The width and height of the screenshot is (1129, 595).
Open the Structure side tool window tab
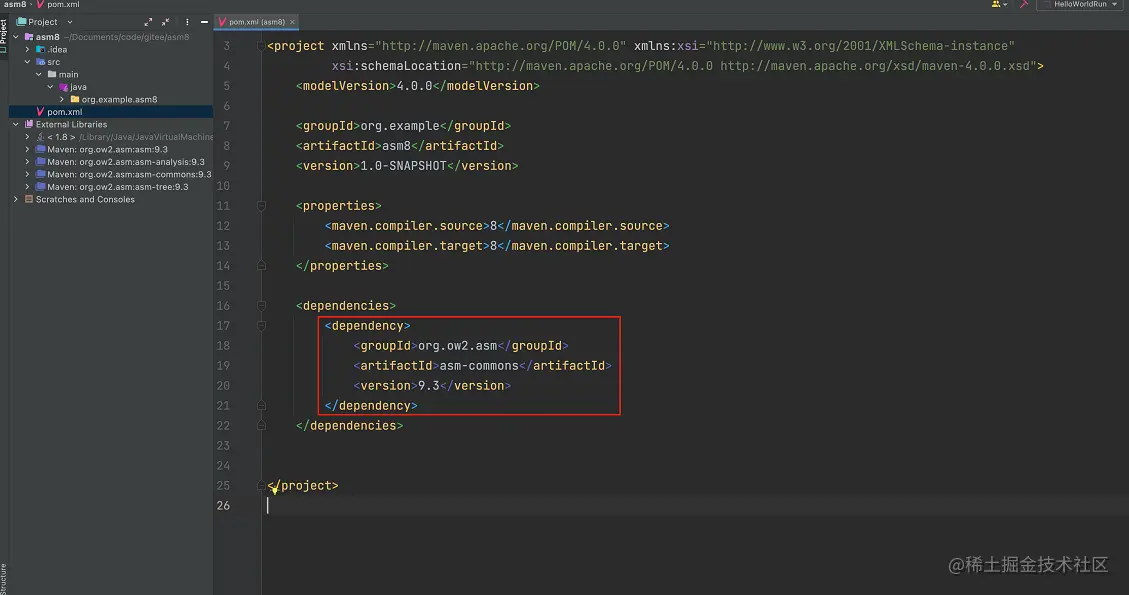pyautogui.click(x=4, y=578)
